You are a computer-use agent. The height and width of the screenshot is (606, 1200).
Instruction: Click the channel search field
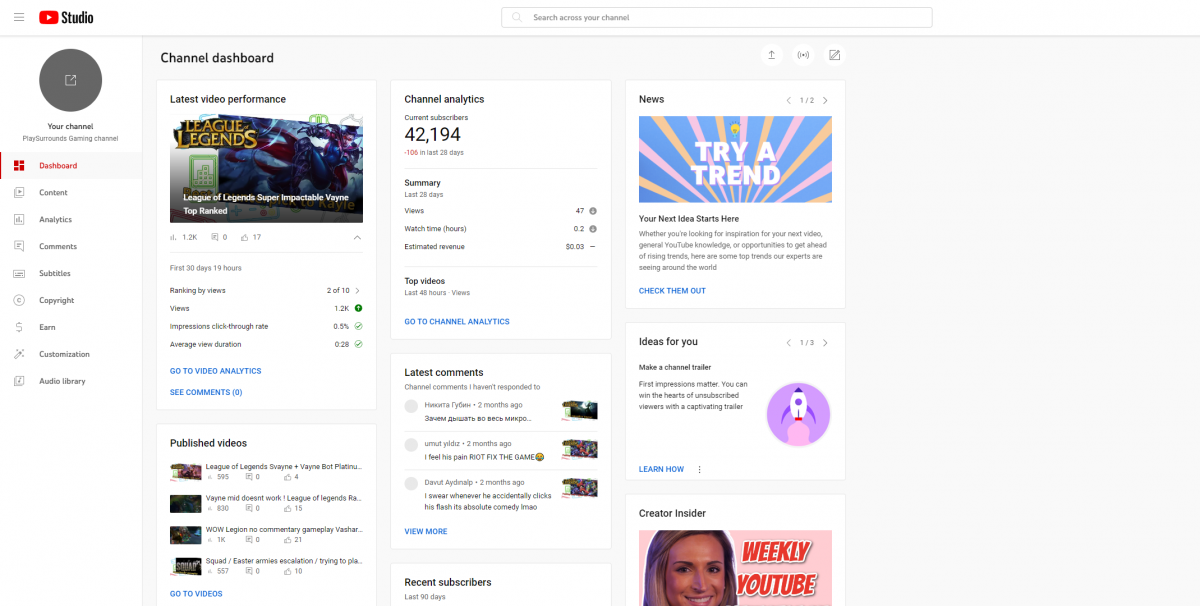click(716, 18)
